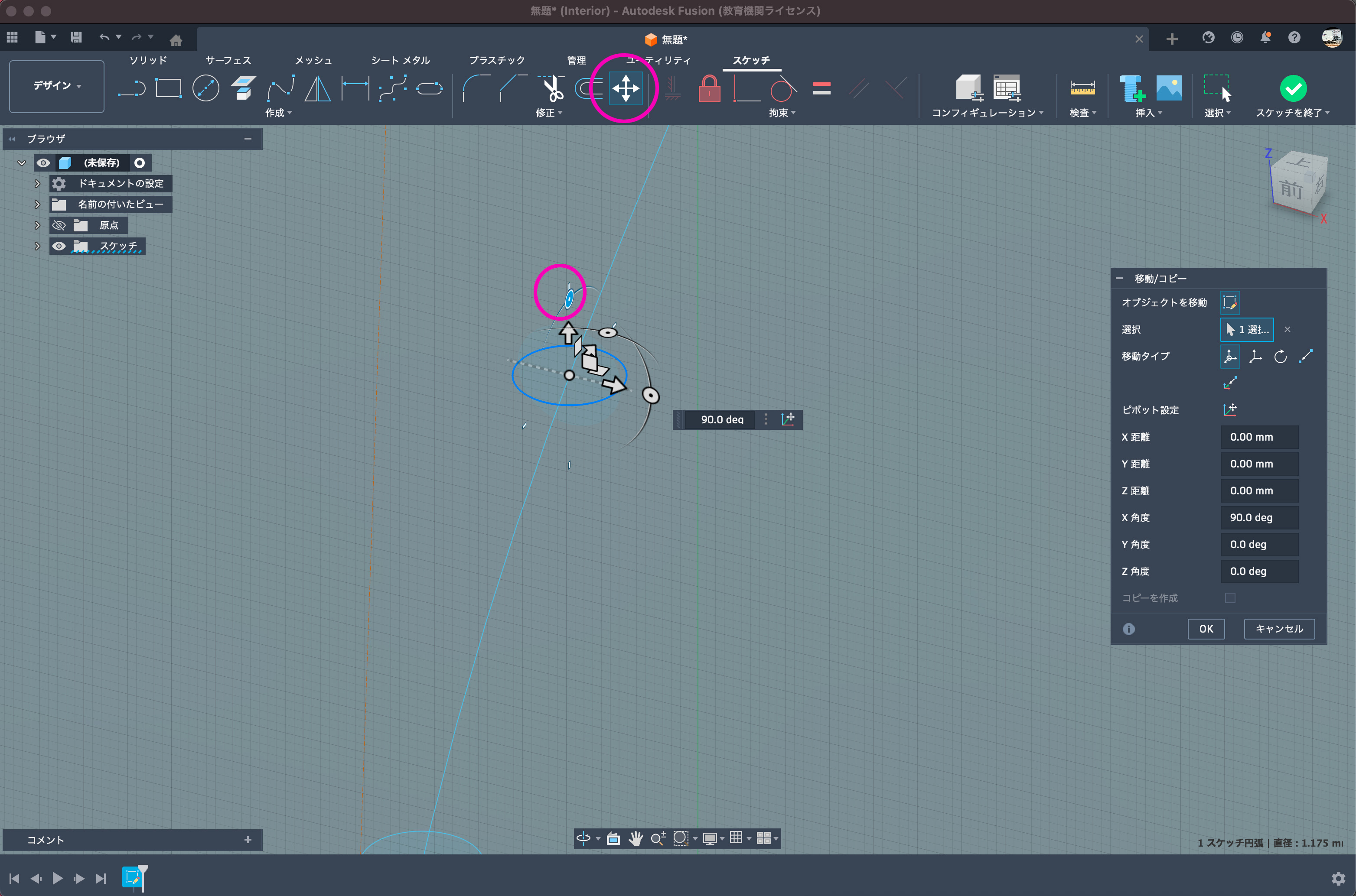Click the キャンセル button
Image resolution: width=1356 pixels, height=896 pixels.
pyautogui.click(x=1279, y=629)
